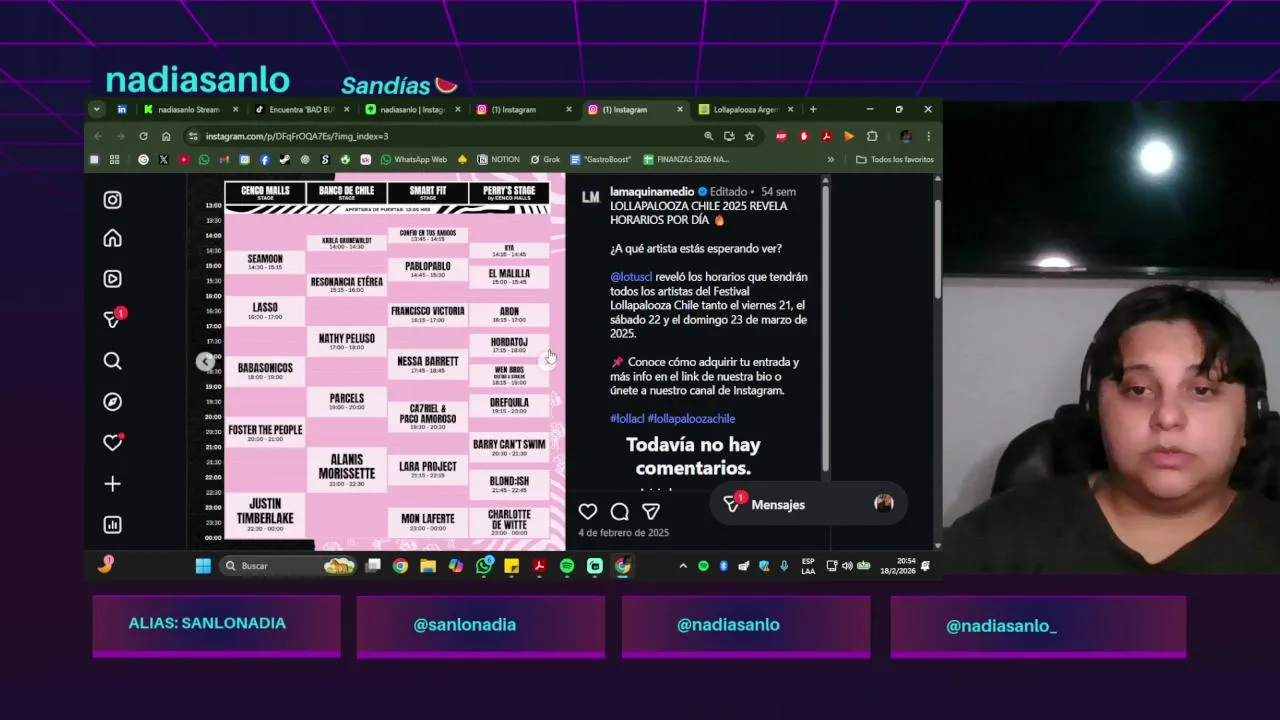This screenshot has height=720, width=1280.
Task: Go to next image in carousel
Action: (x=548, y=361)
